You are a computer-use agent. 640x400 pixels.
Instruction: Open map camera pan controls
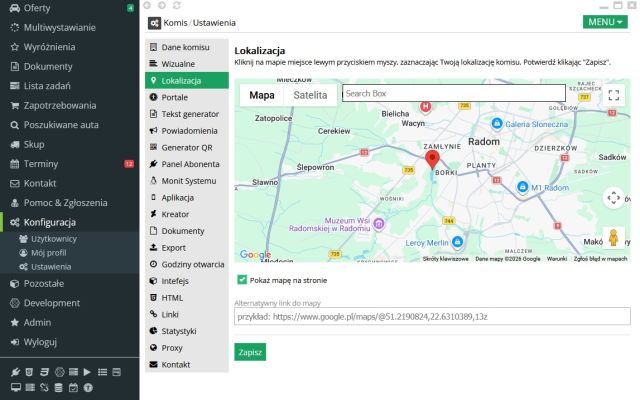(613, 197)
